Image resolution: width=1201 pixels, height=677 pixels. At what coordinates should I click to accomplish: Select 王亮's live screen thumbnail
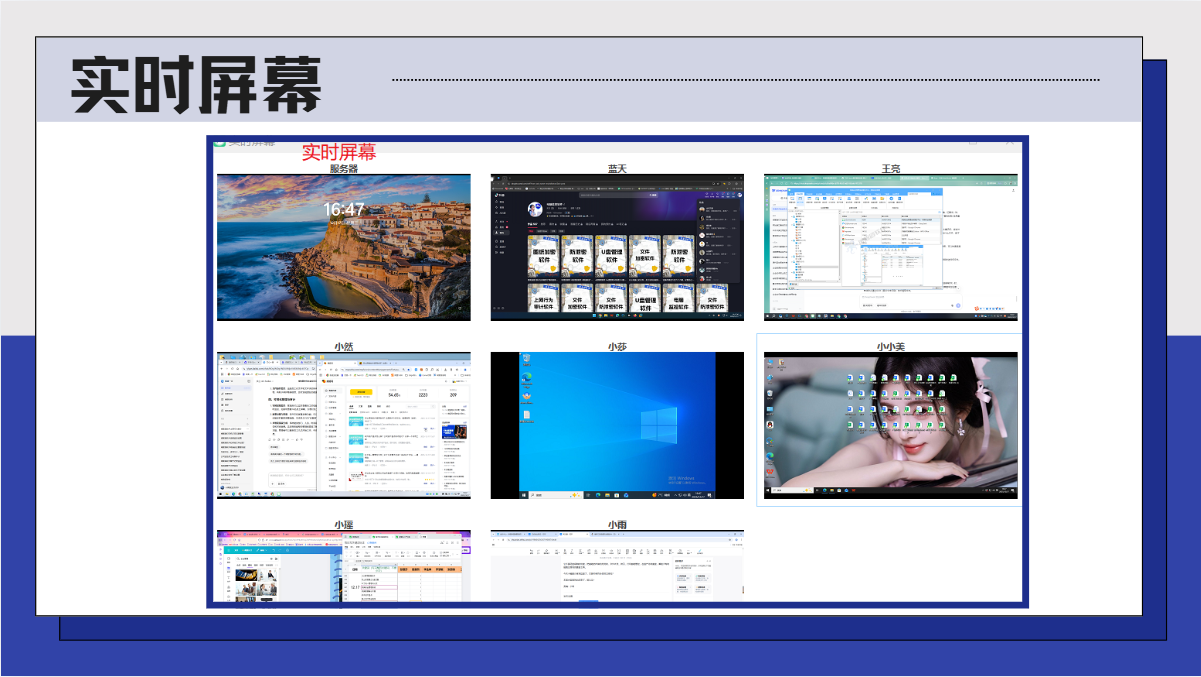[x=890, y=247]
